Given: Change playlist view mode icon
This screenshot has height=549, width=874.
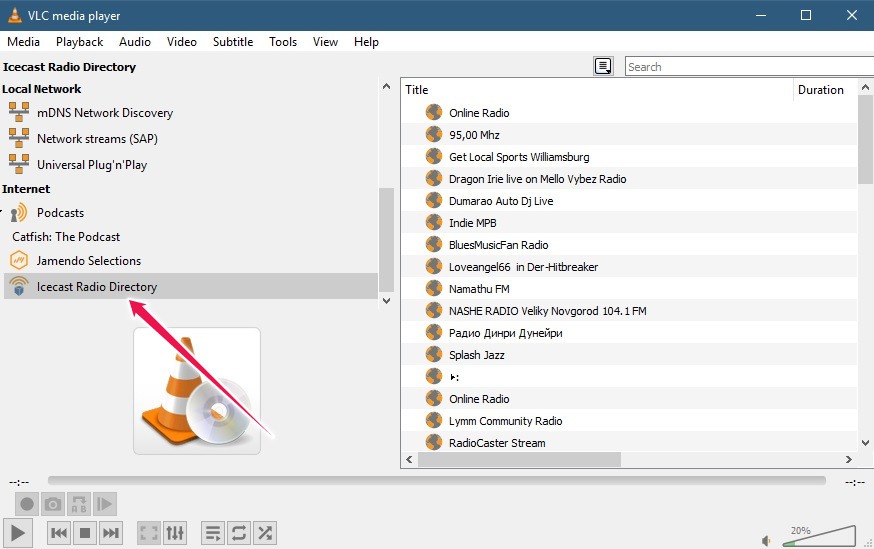Looking at the screenshot, I should 603,66.
